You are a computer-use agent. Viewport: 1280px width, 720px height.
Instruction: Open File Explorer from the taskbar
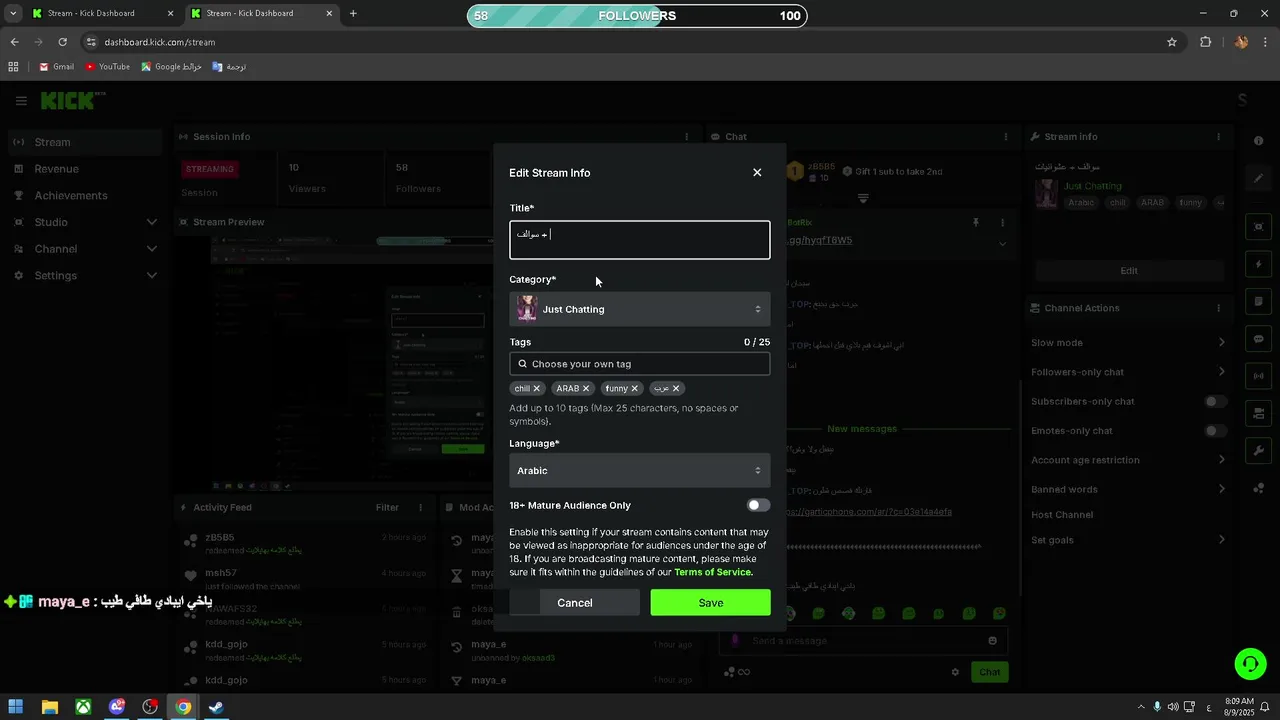(49, 707)
